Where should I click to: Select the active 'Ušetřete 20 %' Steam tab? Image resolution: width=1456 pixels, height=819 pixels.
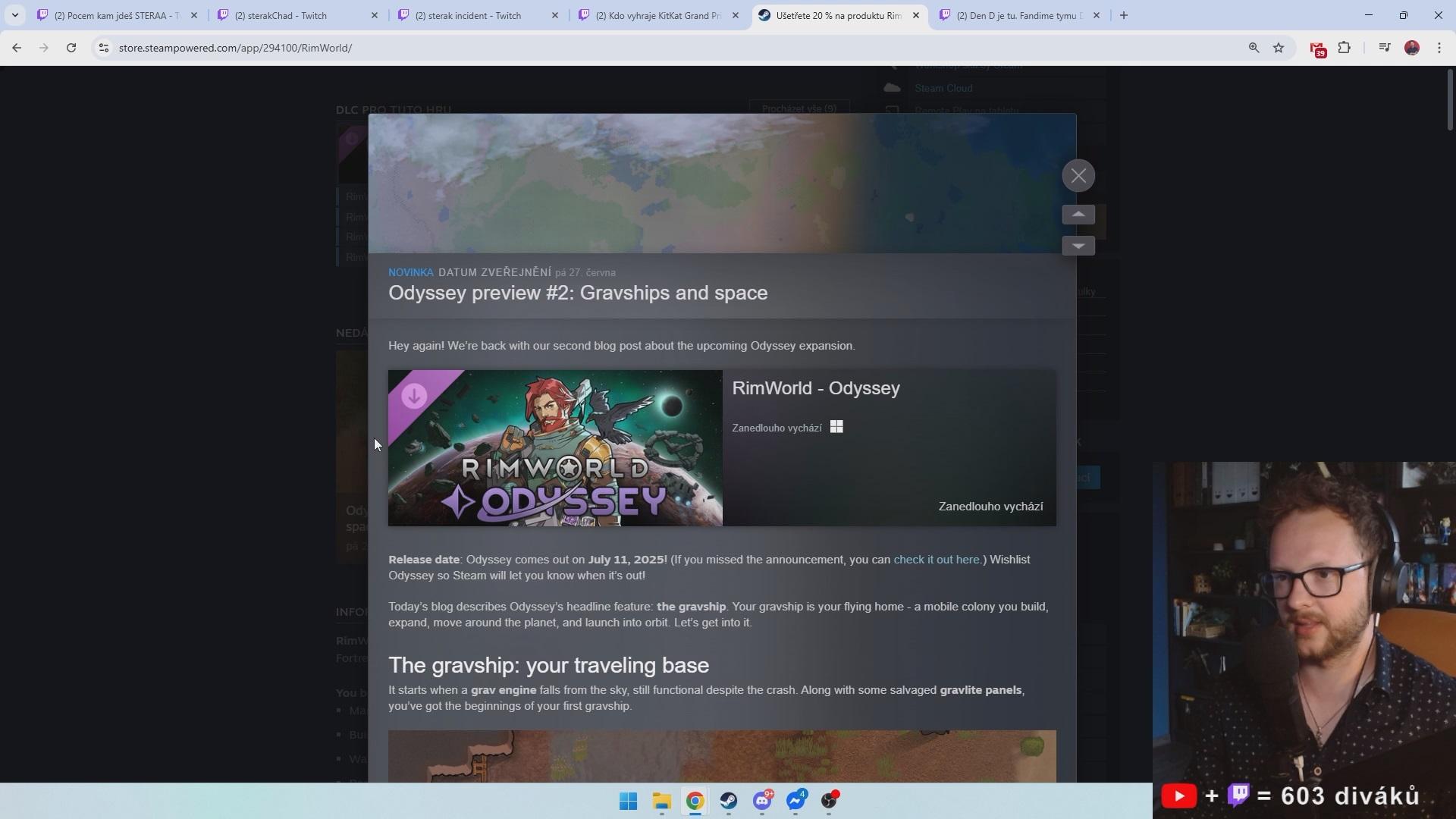pos(838,15)
